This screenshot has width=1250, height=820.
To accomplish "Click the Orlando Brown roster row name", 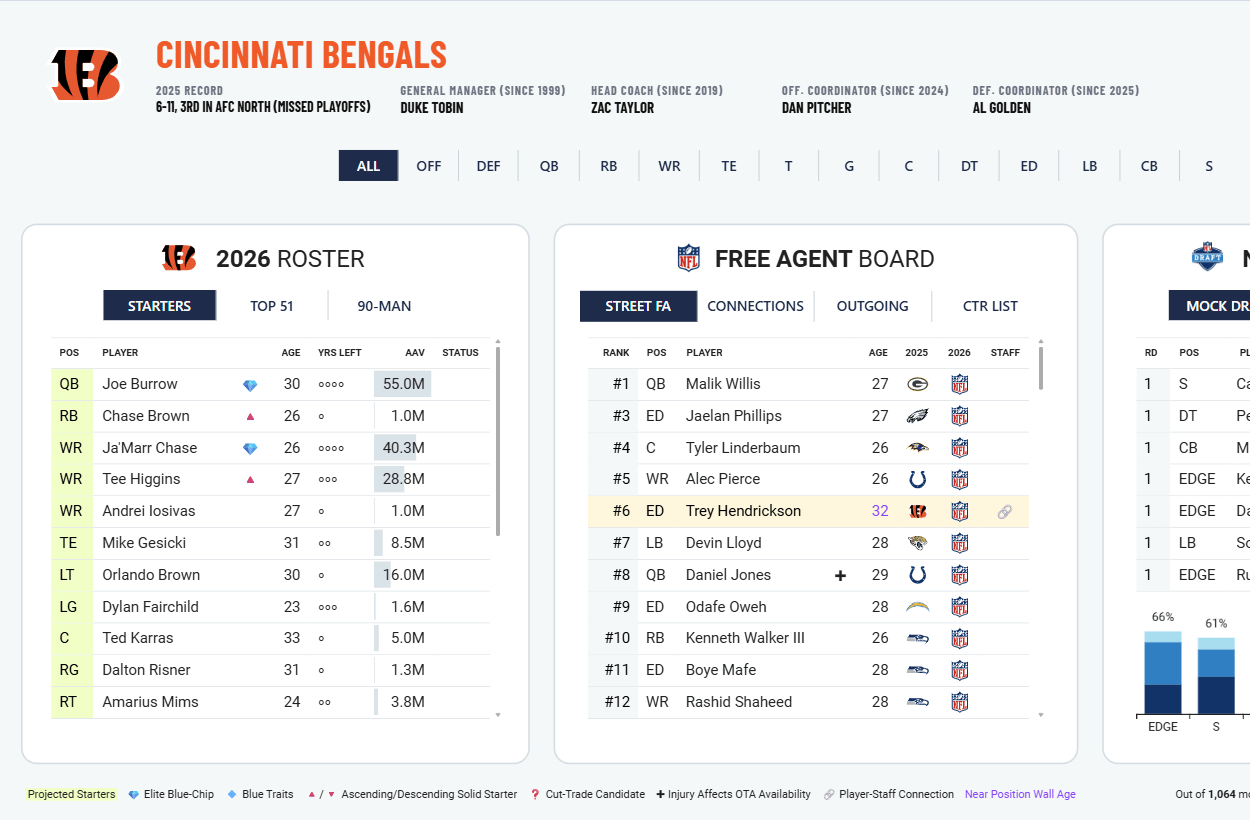I will (x=151, y=575).
